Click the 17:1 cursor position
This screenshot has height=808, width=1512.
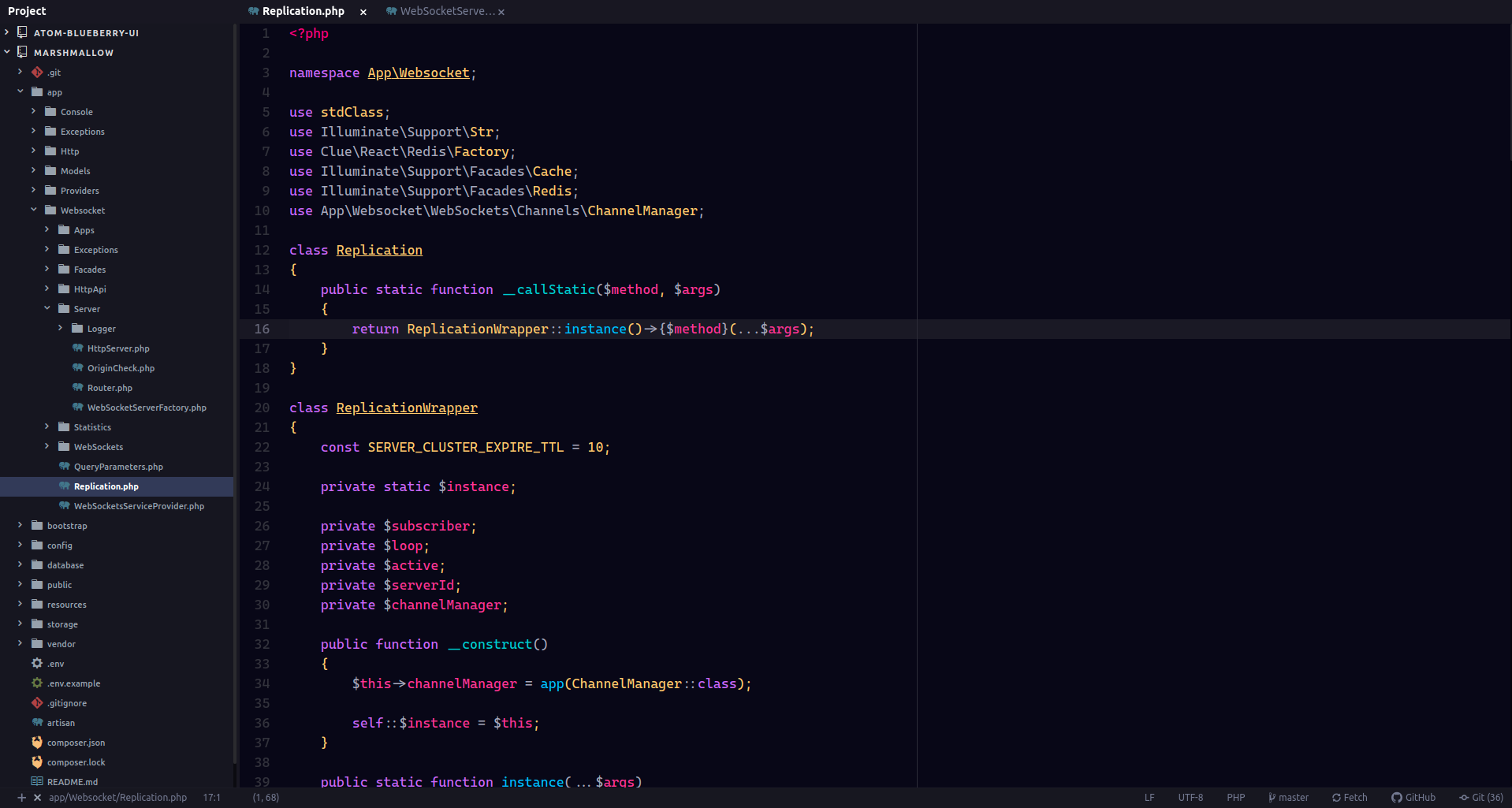(x=212, y=798)
